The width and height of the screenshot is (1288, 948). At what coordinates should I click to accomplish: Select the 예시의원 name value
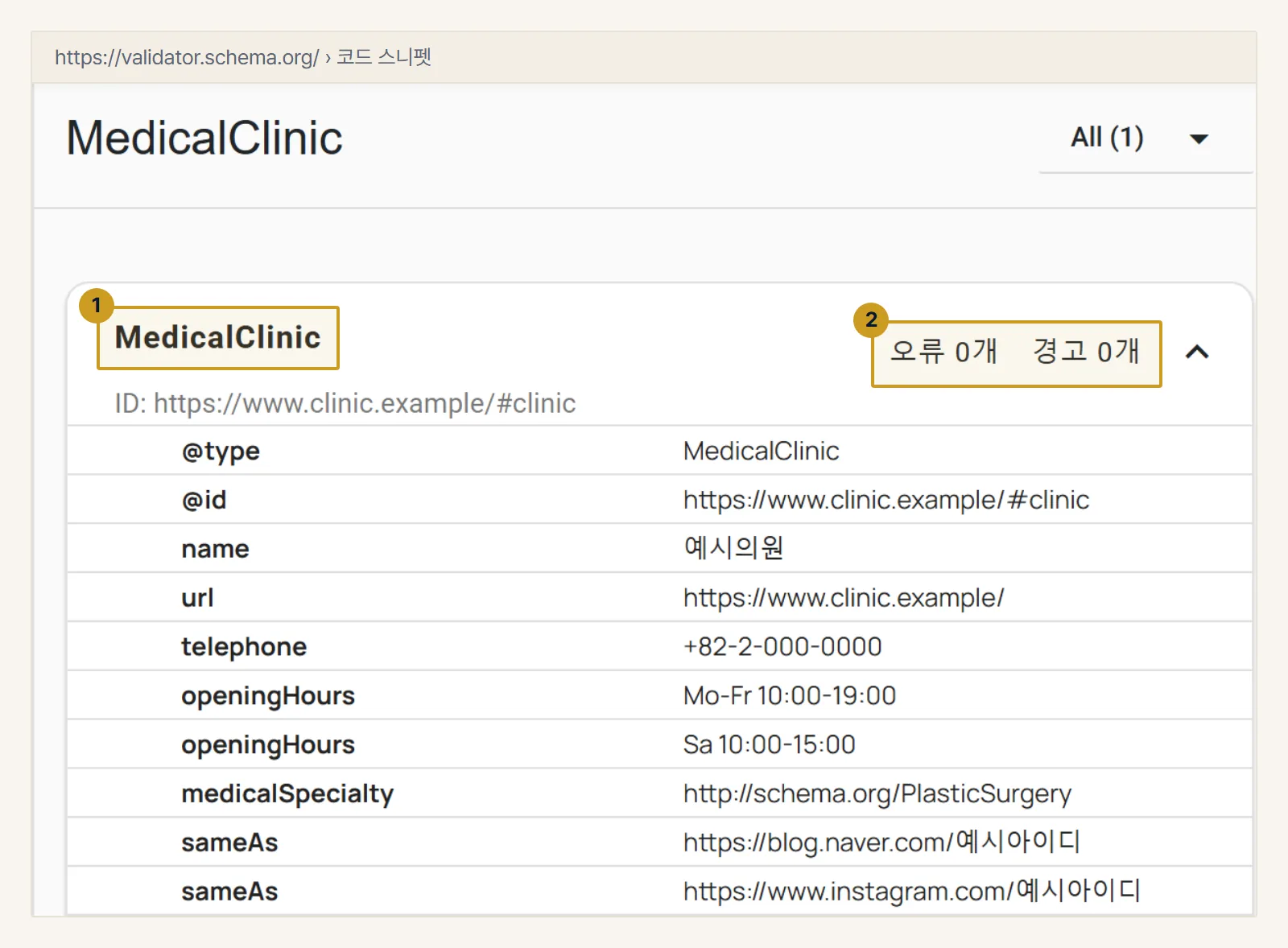point(733,548)
